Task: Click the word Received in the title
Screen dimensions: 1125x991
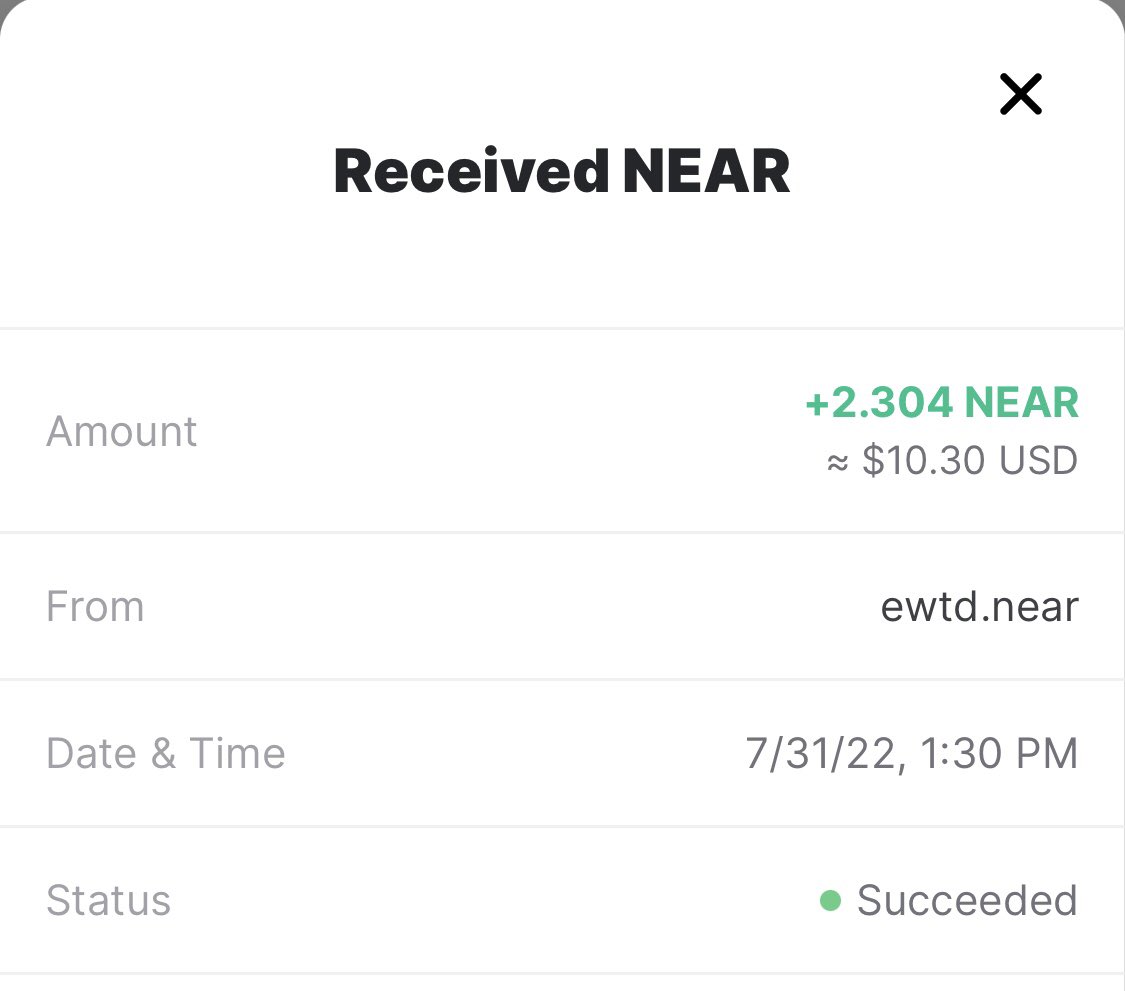Action: coord(471,172)
